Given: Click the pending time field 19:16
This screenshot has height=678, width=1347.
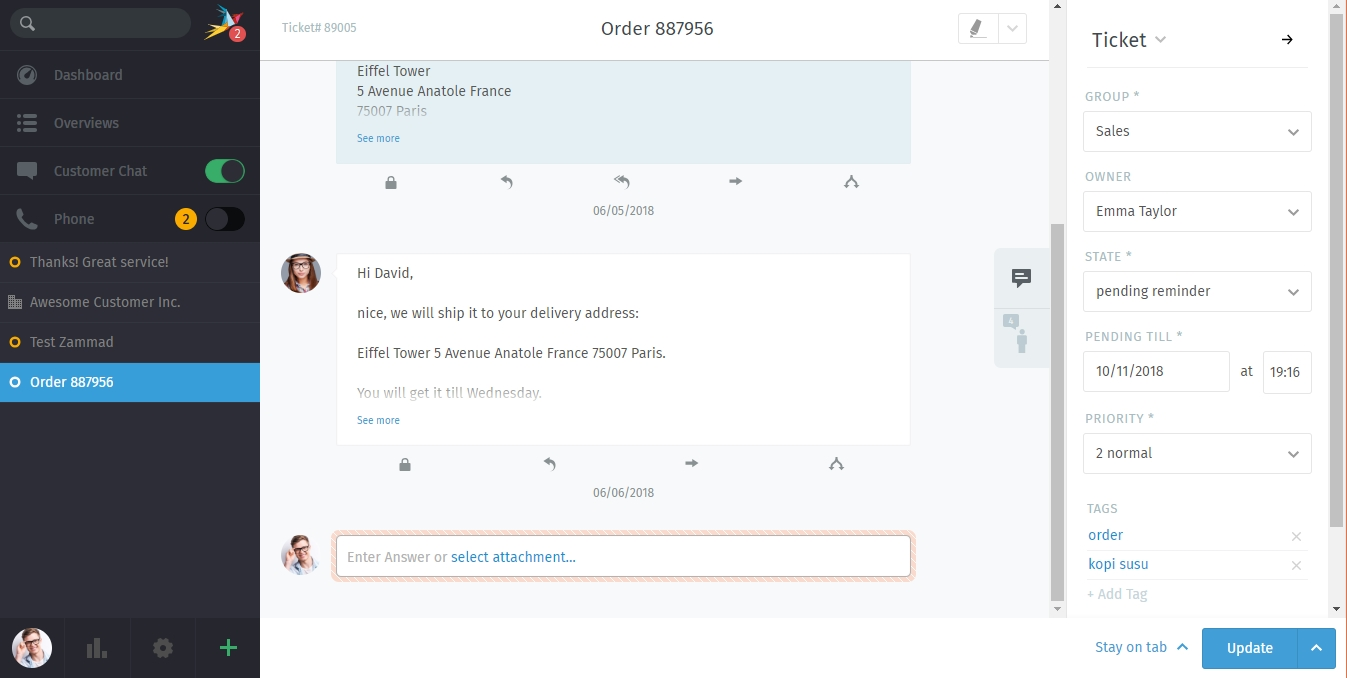Looking at the screenshot, I should (1287, 371).
